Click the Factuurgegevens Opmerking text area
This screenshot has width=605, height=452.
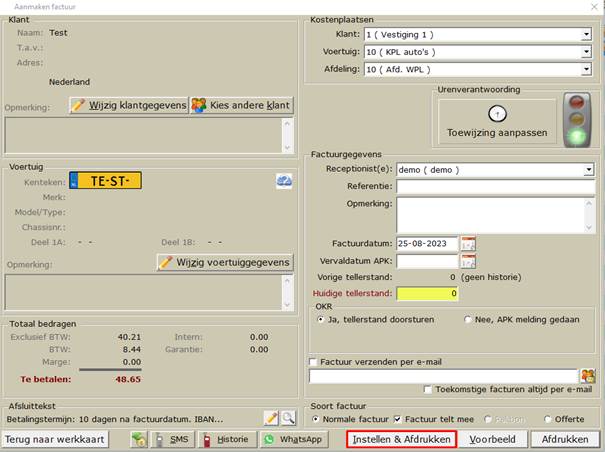coord(490,215)
